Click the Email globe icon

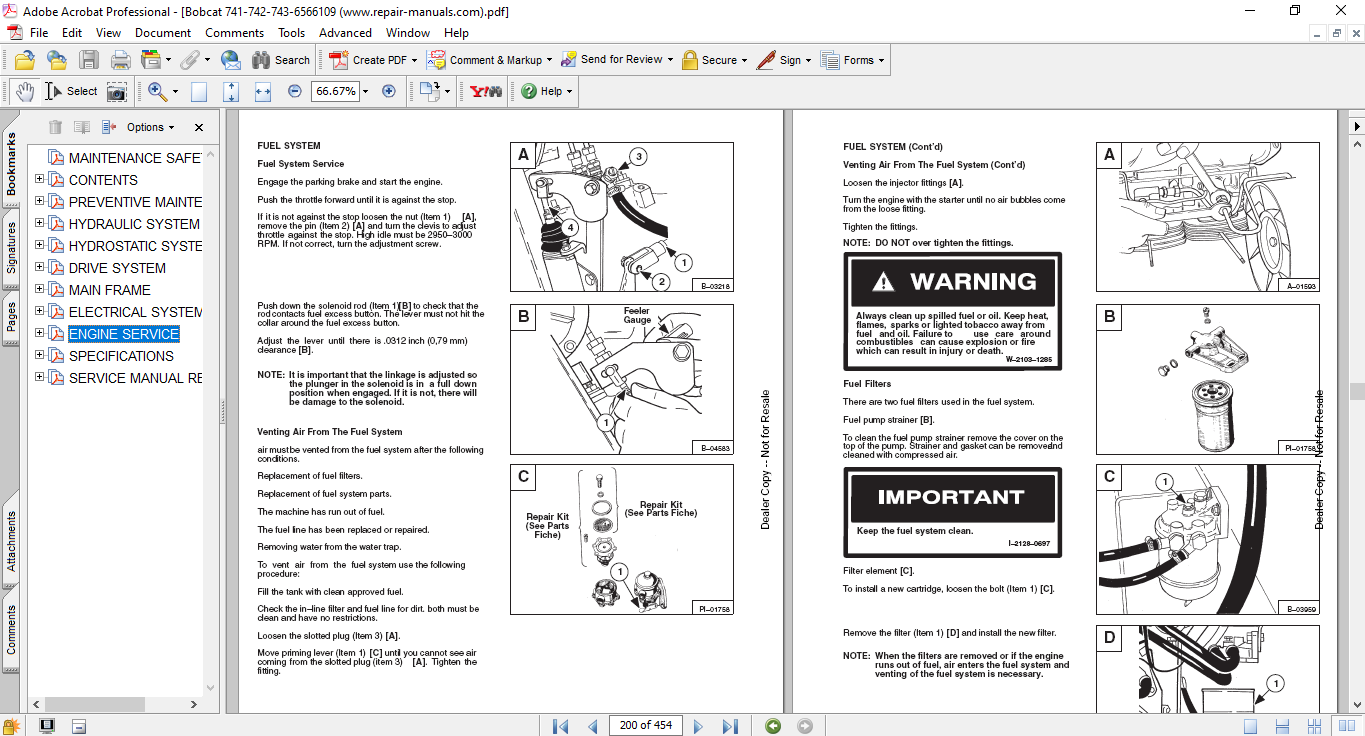[x=230, y=60]
